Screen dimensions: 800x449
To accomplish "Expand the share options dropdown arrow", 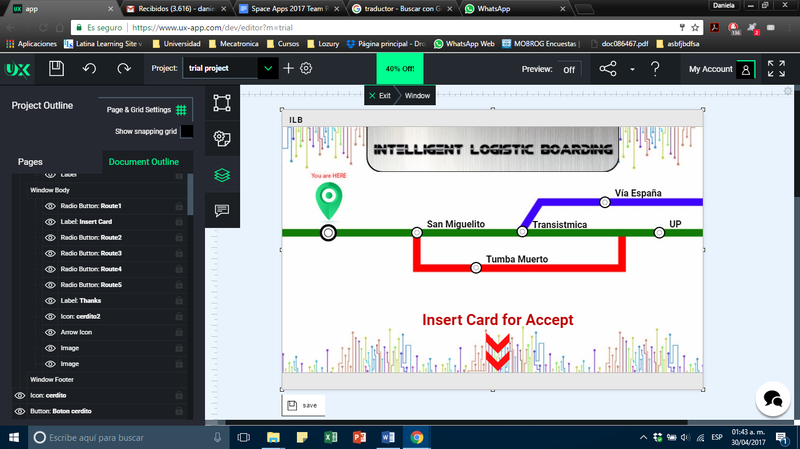I will pos(632,70).
